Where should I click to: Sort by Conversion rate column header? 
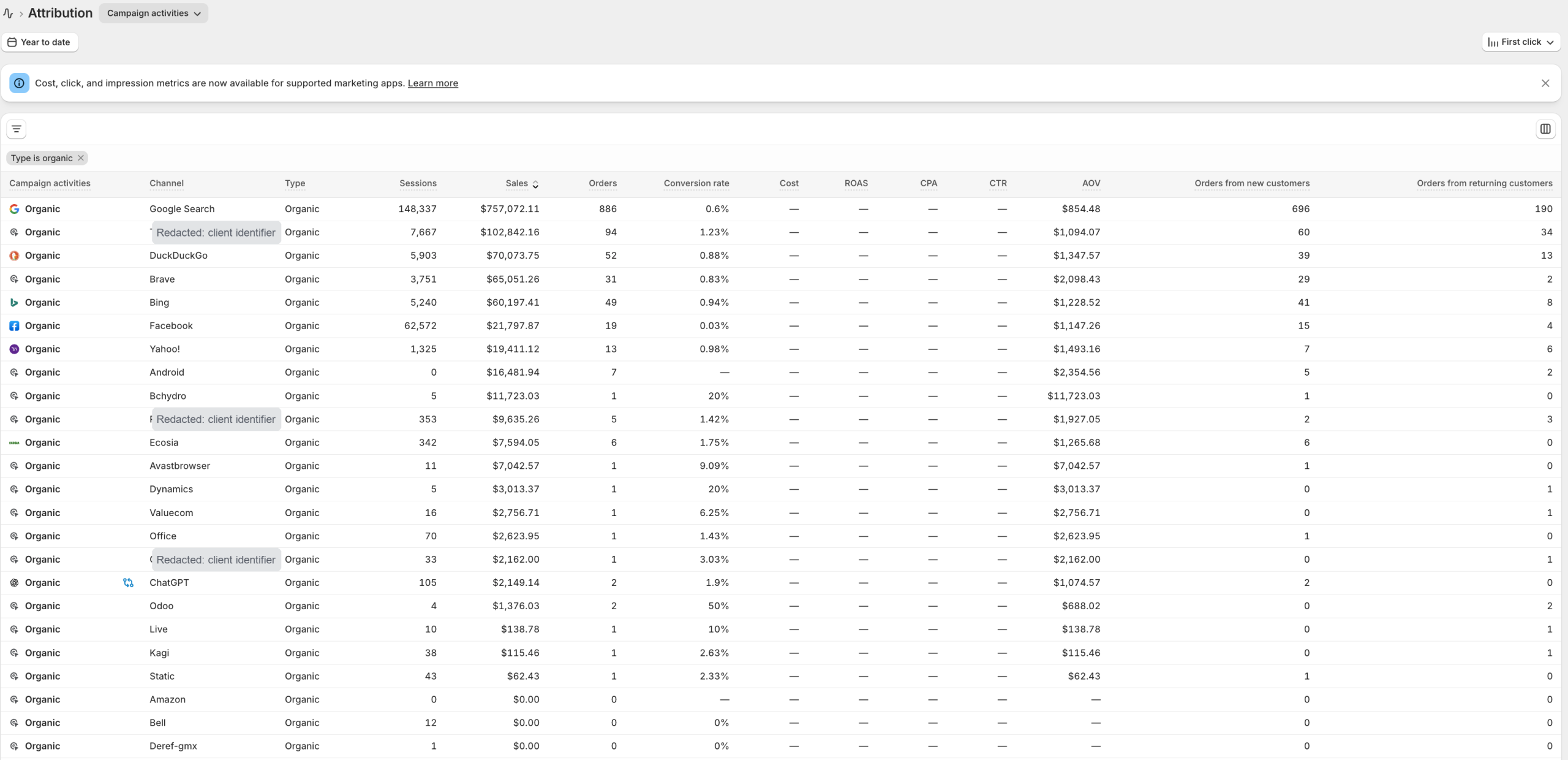point(696,183)
